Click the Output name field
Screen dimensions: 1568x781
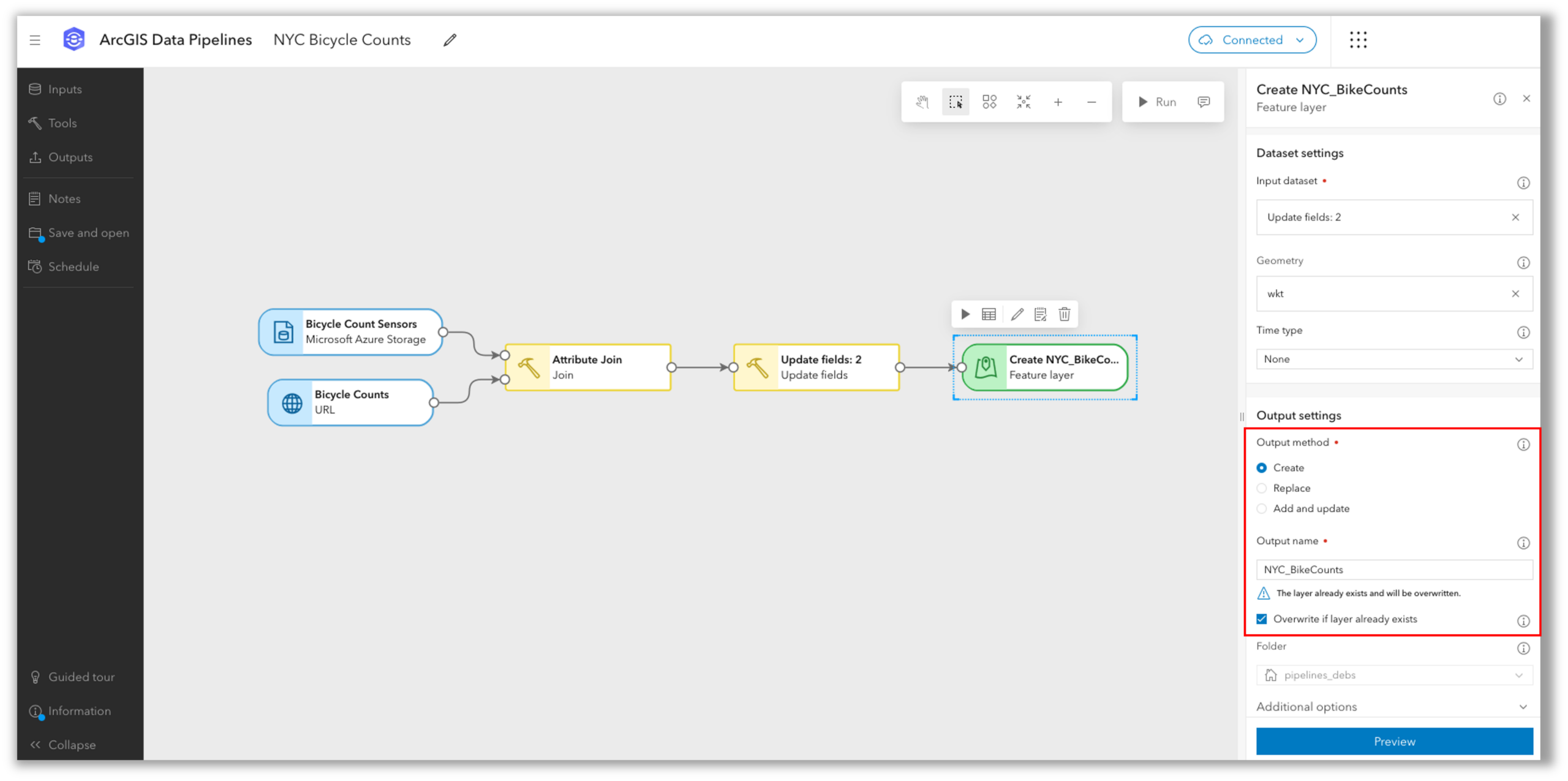coord(1394,569)
